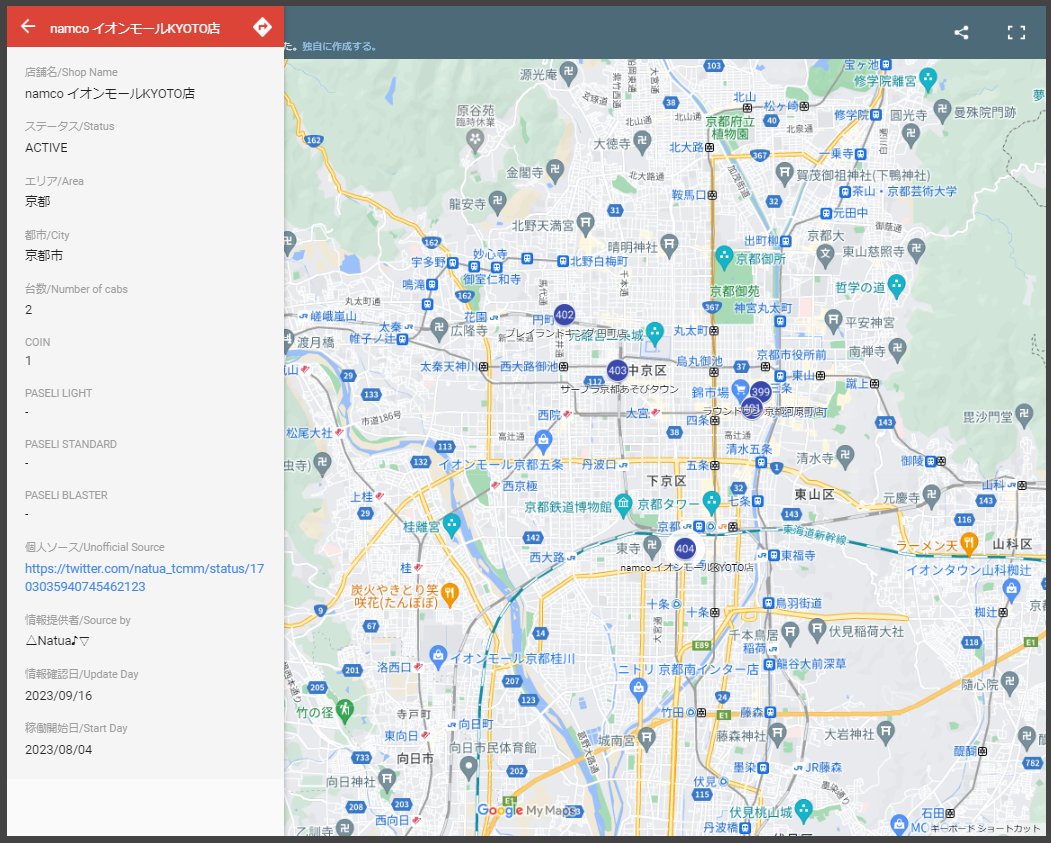The width and height of the screenshot is (1051, 843).
Task: Click the 竹の径 hiking icon
Action: tap(345, 711)
